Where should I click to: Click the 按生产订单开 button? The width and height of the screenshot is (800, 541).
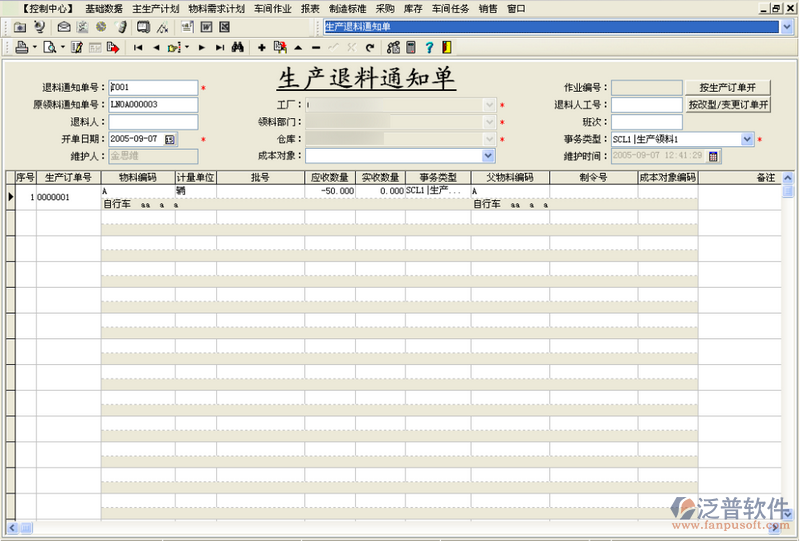[x=728, y=88]
